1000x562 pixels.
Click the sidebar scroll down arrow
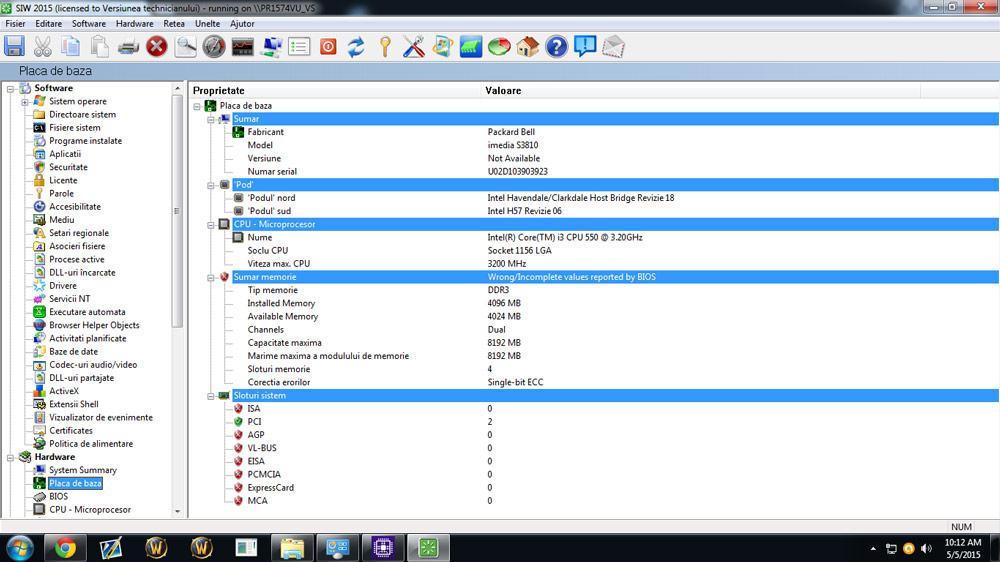point(177,511)
